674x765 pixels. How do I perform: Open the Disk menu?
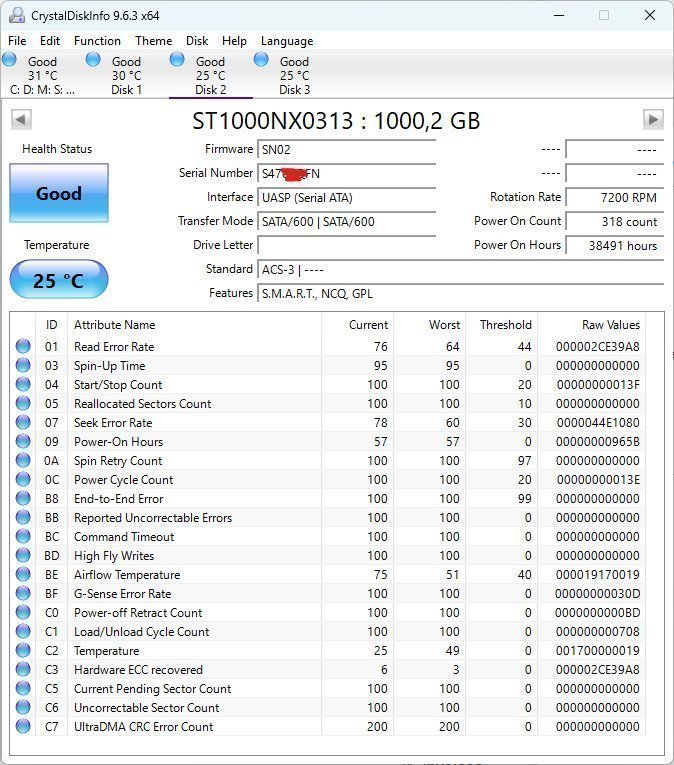click(197, 41)
